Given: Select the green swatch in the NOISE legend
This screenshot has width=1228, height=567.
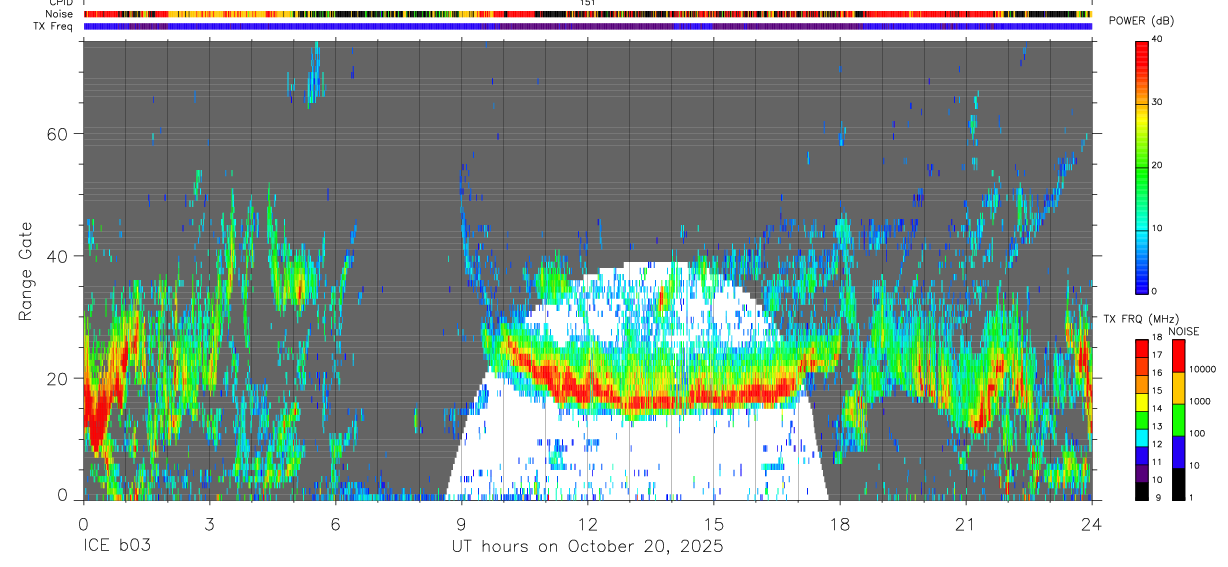Looking at the screenshot, I should [1178, 420].
